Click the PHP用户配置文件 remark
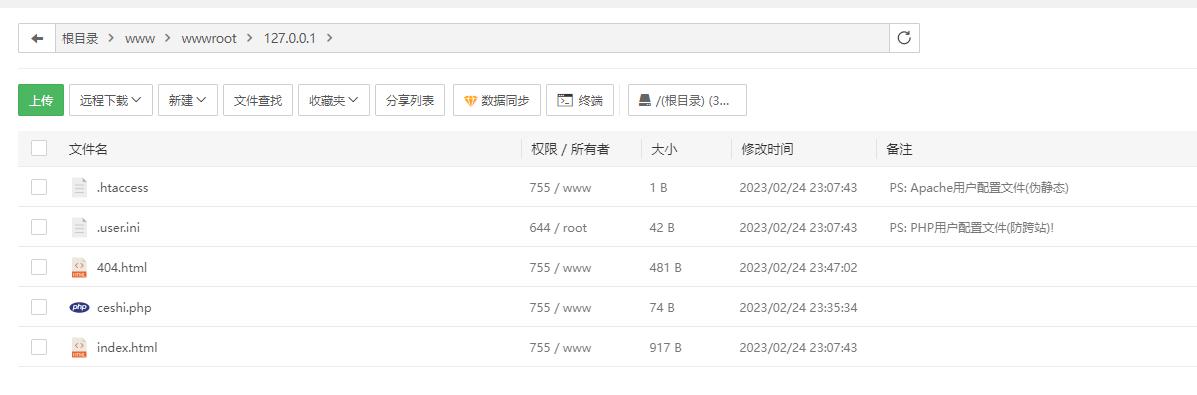The width and height of the screenshot is (1197, 395). 972,227
